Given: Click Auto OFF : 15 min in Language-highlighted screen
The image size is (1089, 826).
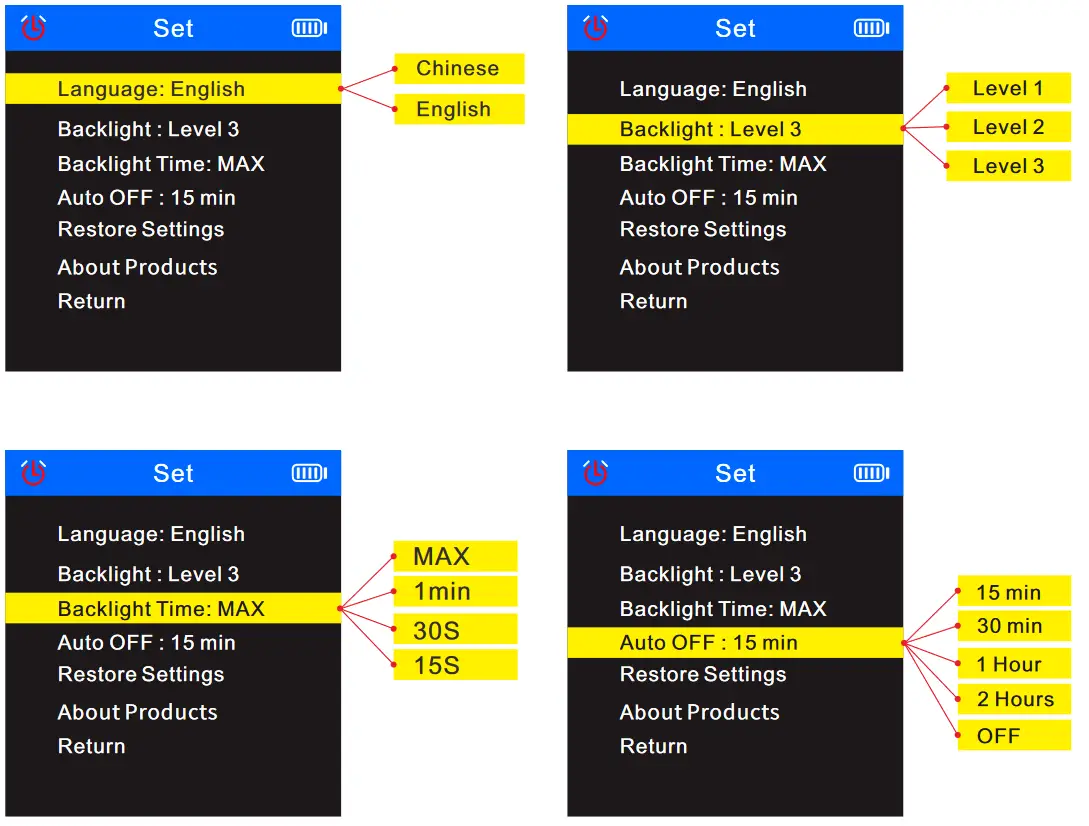Looking at the screenshot, I should [x=147, y=198].
